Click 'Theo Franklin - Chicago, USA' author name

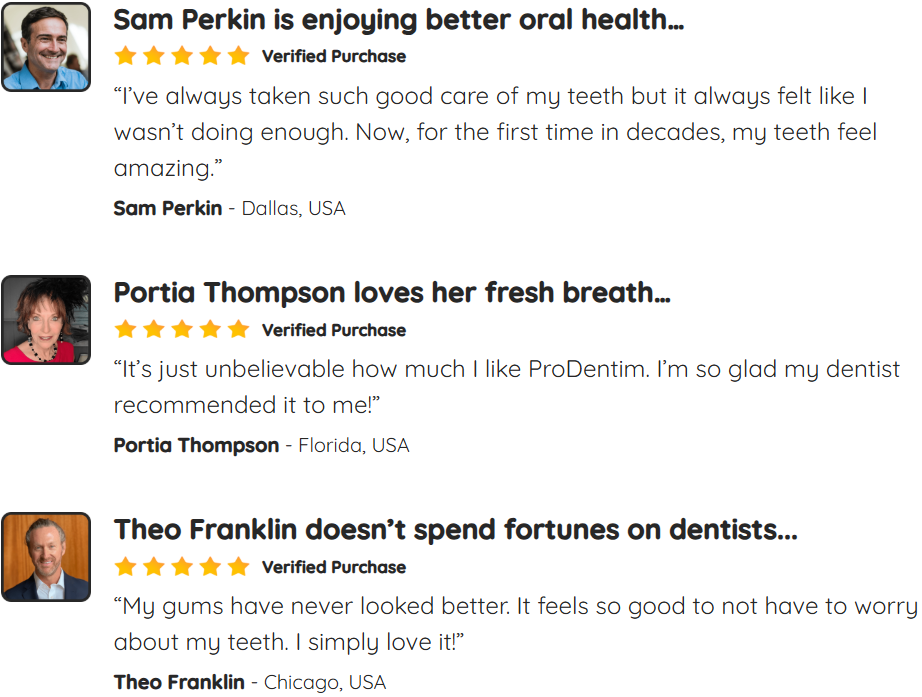pos(179,682)
